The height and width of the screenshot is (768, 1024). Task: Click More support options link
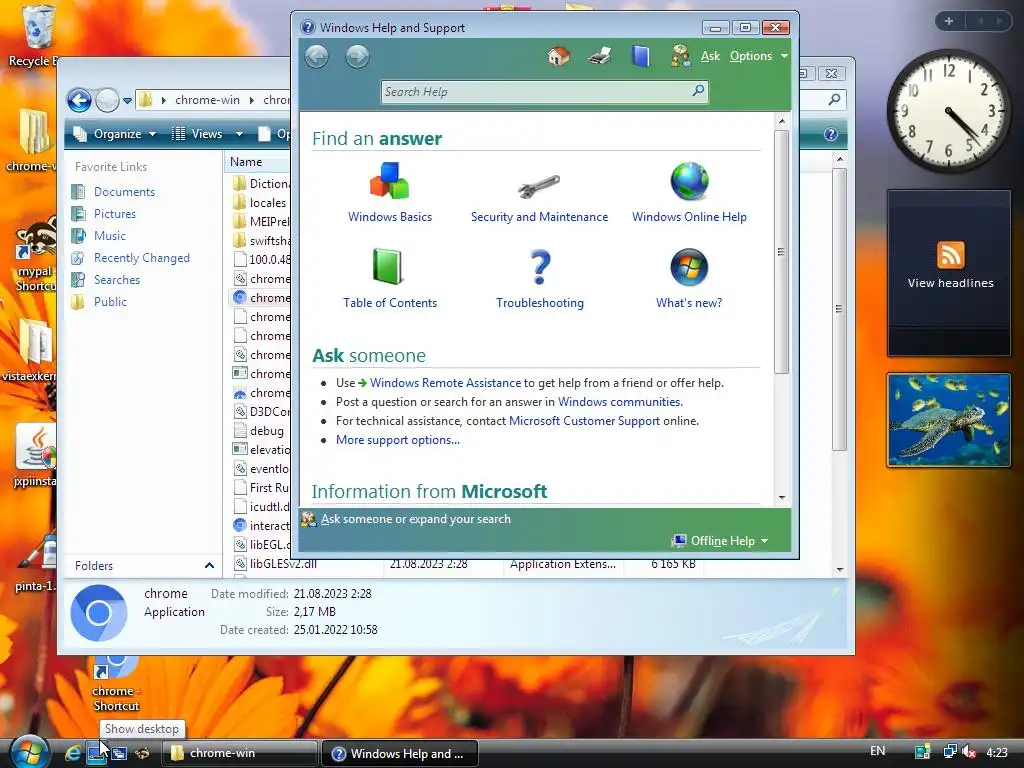[x=398, y=440]
